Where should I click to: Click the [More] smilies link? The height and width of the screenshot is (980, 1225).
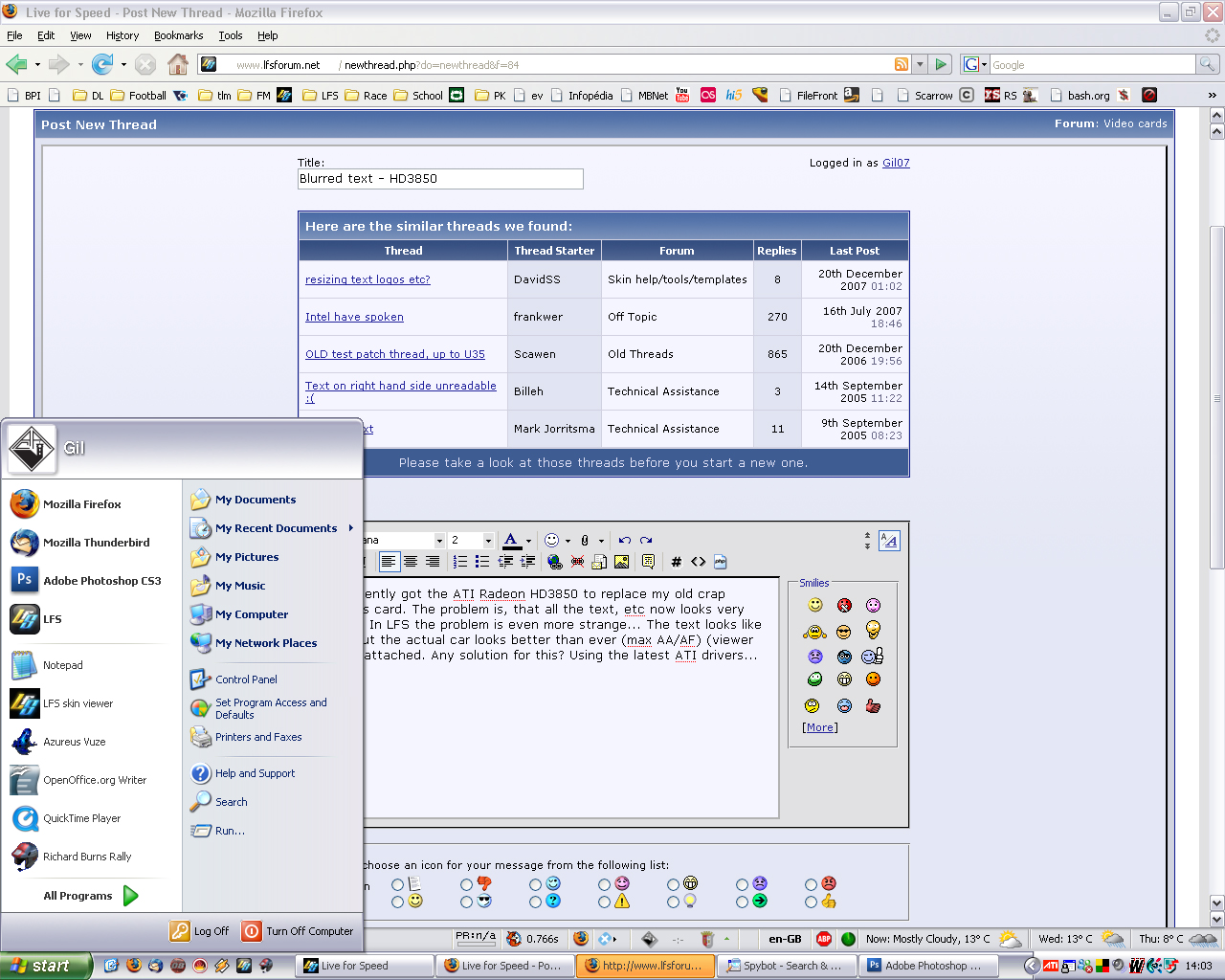820,727
